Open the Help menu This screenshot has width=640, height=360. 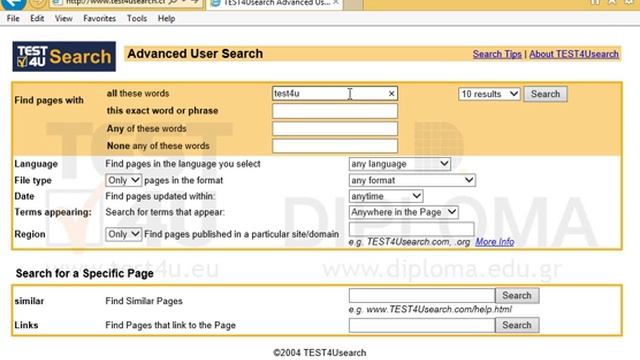(167, 18)
